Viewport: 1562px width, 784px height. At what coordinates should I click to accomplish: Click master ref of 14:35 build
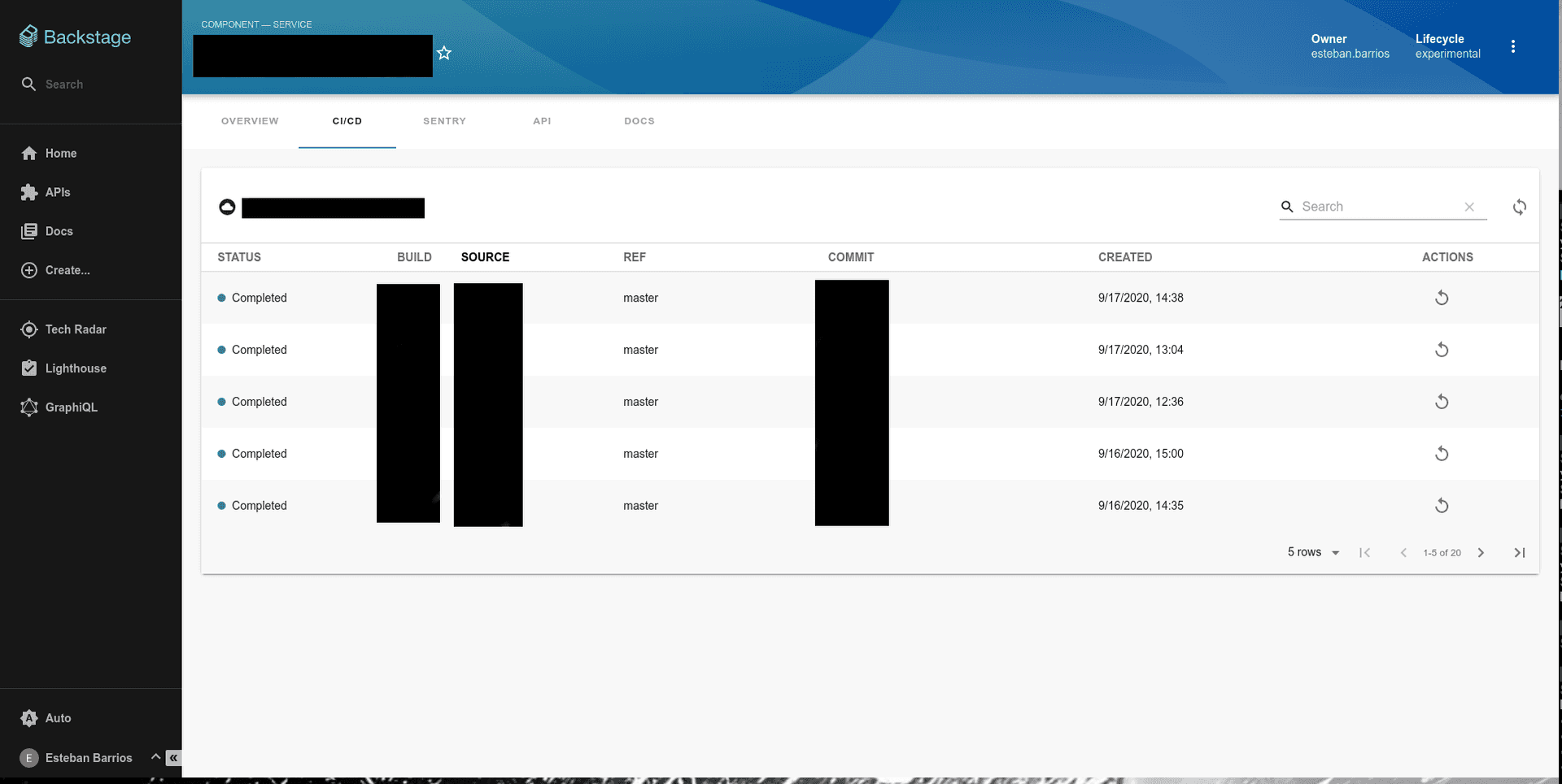[640, 506]
